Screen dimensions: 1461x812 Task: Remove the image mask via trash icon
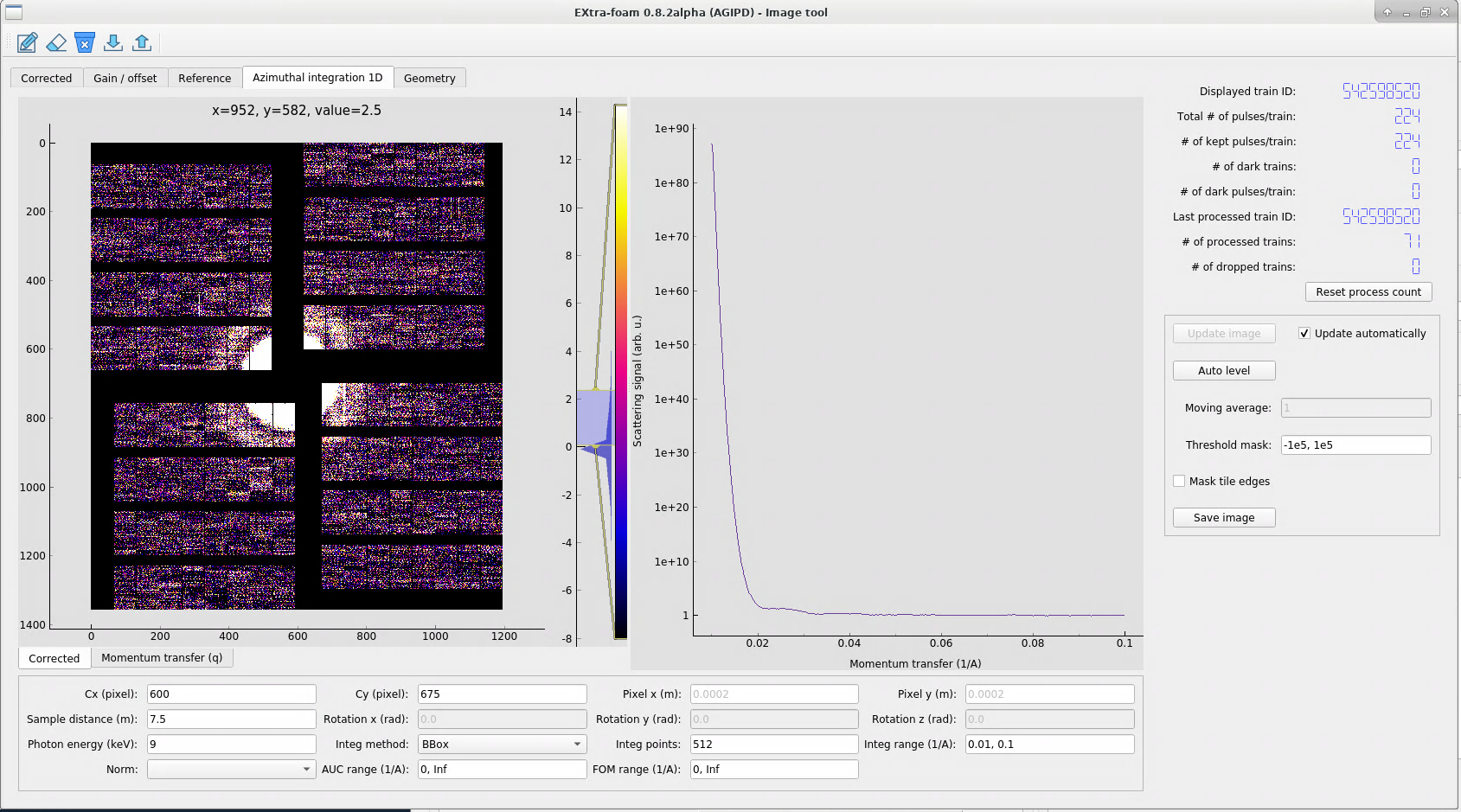click(85, 42)
